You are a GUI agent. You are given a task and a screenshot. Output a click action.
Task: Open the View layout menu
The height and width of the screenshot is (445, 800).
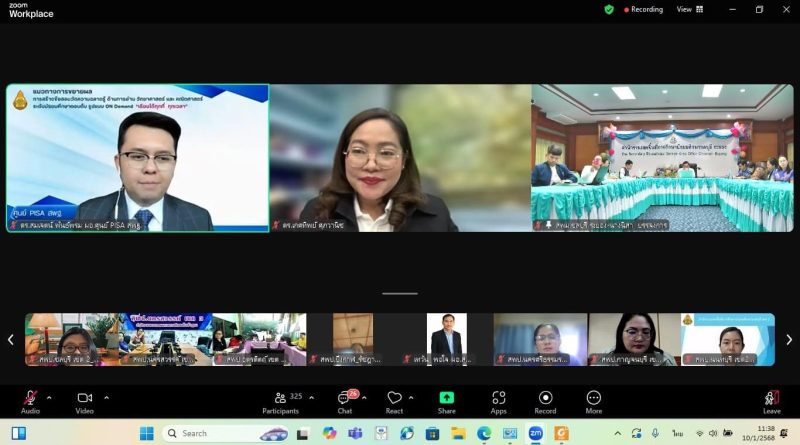688,9
